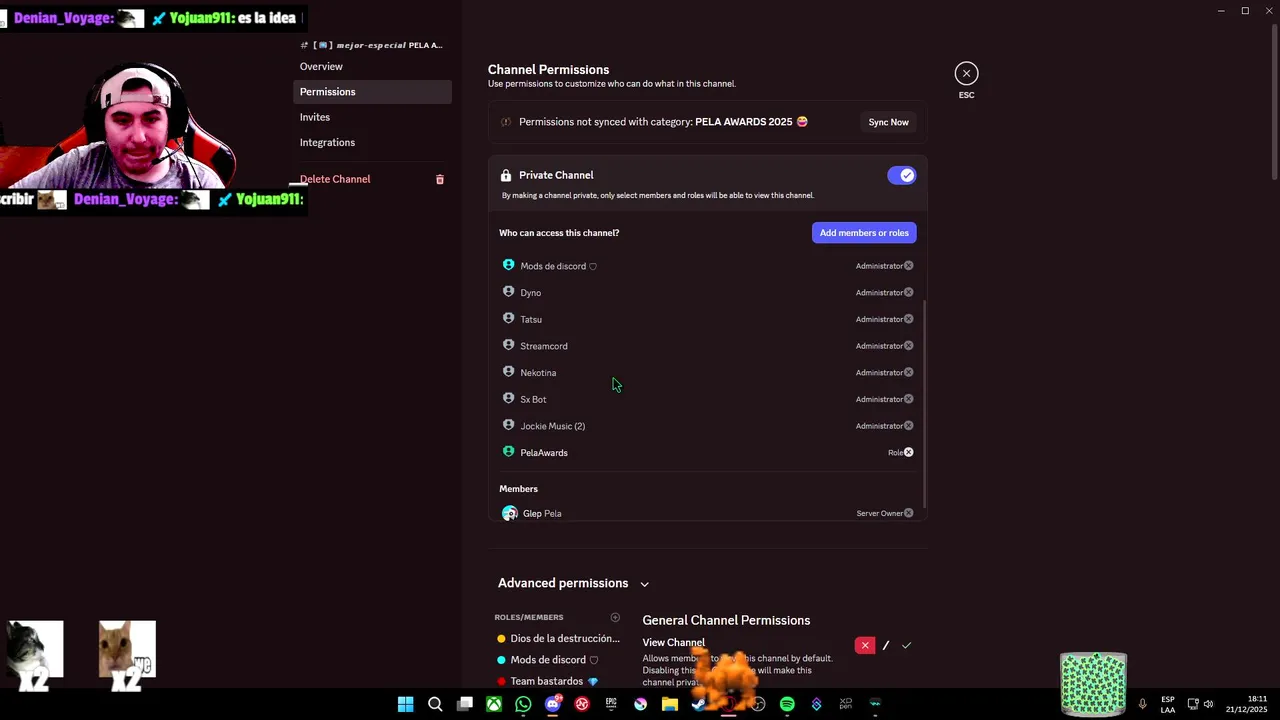Deny the View Channel permission
The width and height of the screenshot is (1280, 720).
coord(865,645)
